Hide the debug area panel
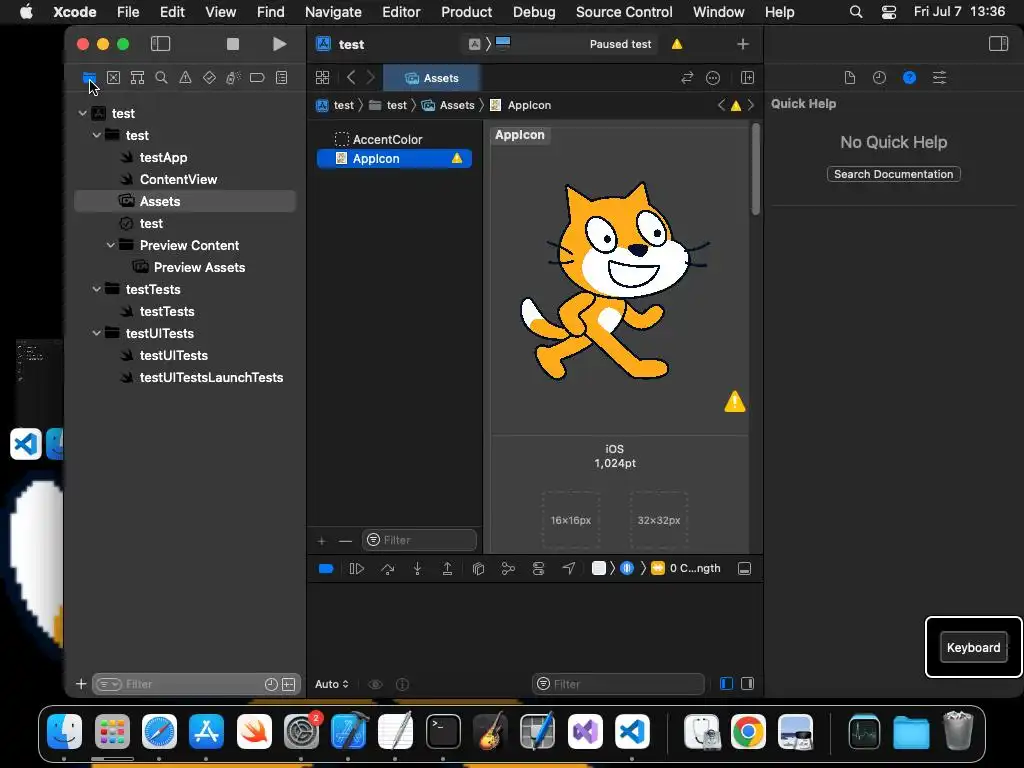1024x768 pixels. pos(744,569)
